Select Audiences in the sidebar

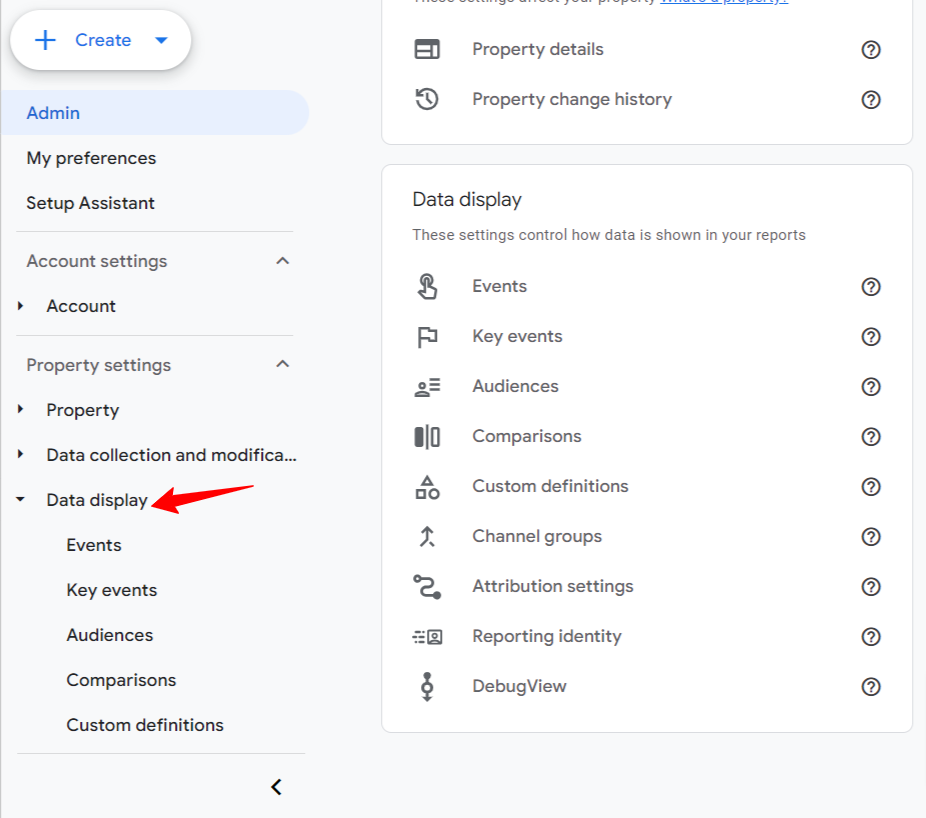click(110, 635)
